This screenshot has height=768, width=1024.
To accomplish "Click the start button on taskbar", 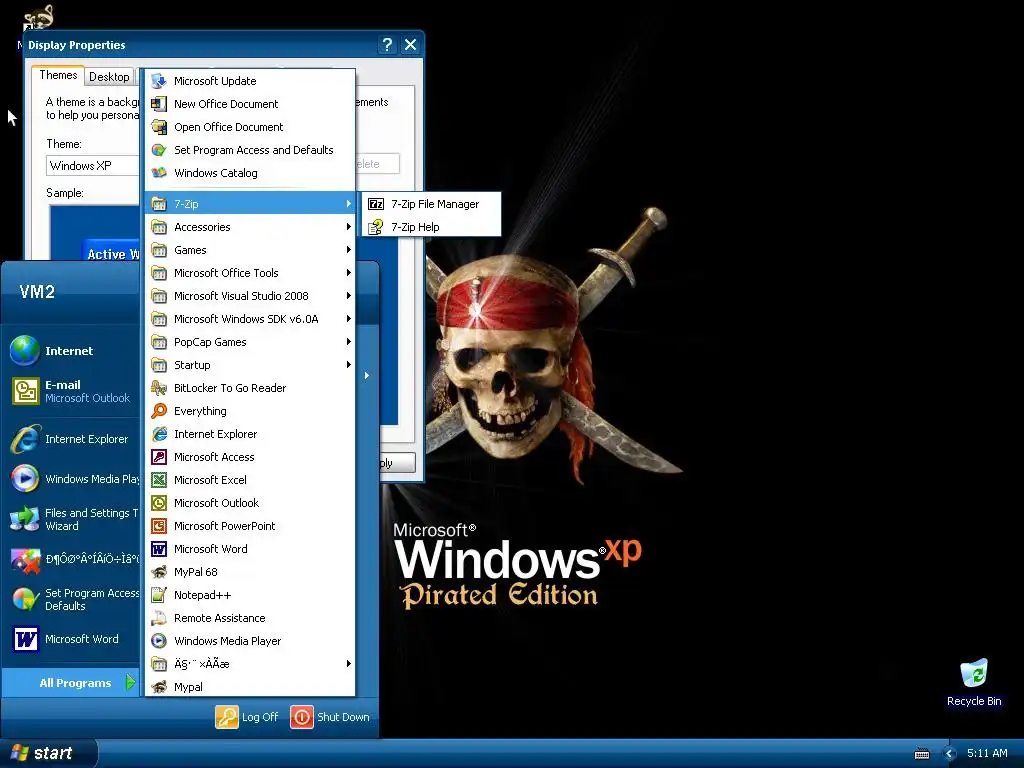I will [x=48, y=754].
